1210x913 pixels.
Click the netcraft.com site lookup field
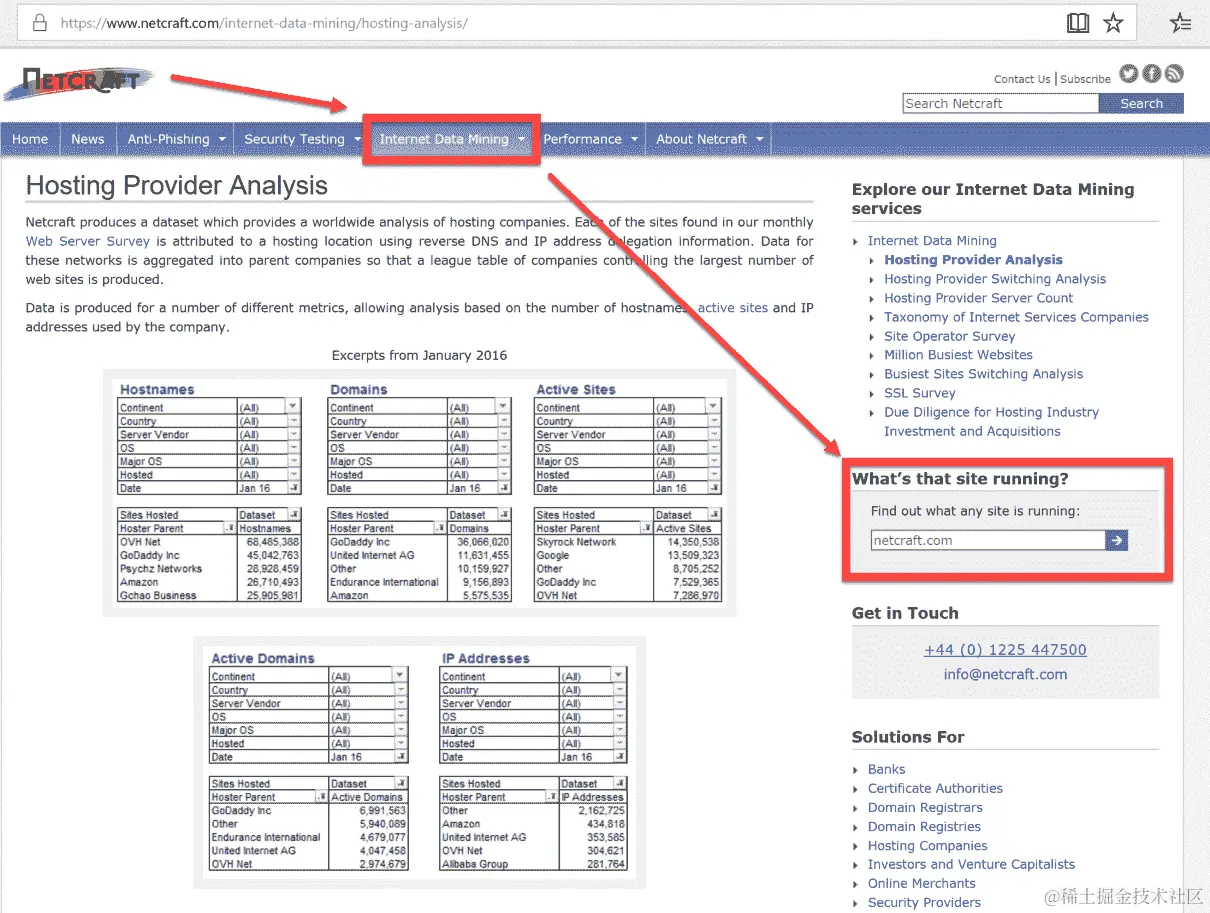click(988, 540)
